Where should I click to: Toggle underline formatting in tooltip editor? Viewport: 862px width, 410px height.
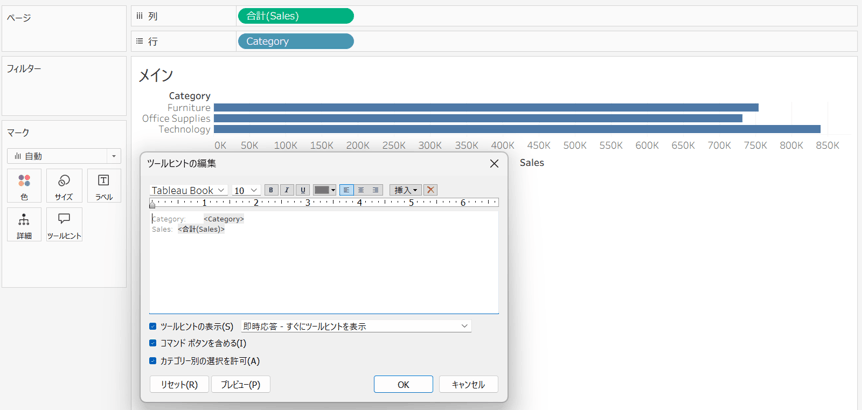click(303, 190)
